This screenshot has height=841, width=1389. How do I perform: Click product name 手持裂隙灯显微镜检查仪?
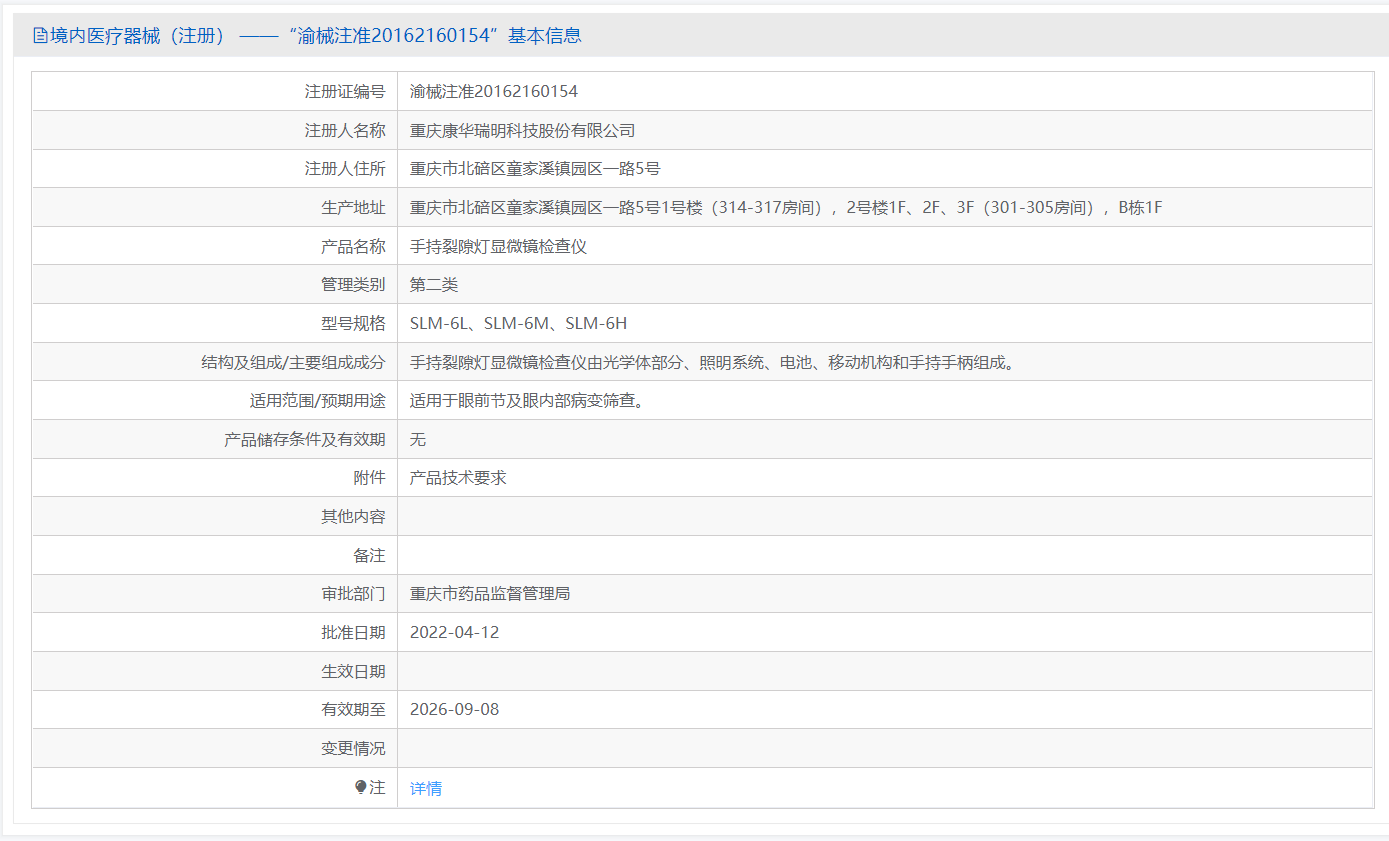pyautogui.click(x=498, y=246)
